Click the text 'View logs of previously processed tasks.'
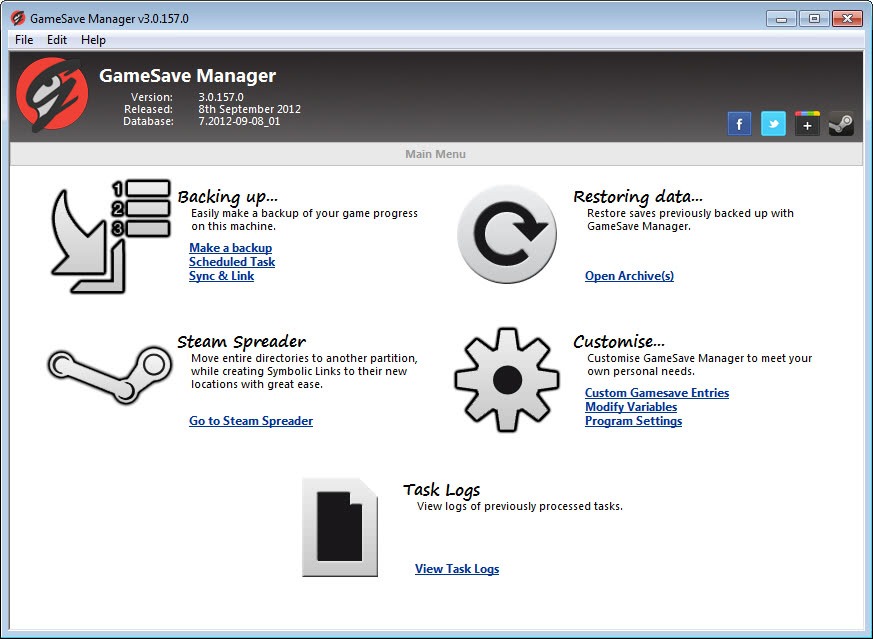The image size is (873, 639). (x=520, y=507)
